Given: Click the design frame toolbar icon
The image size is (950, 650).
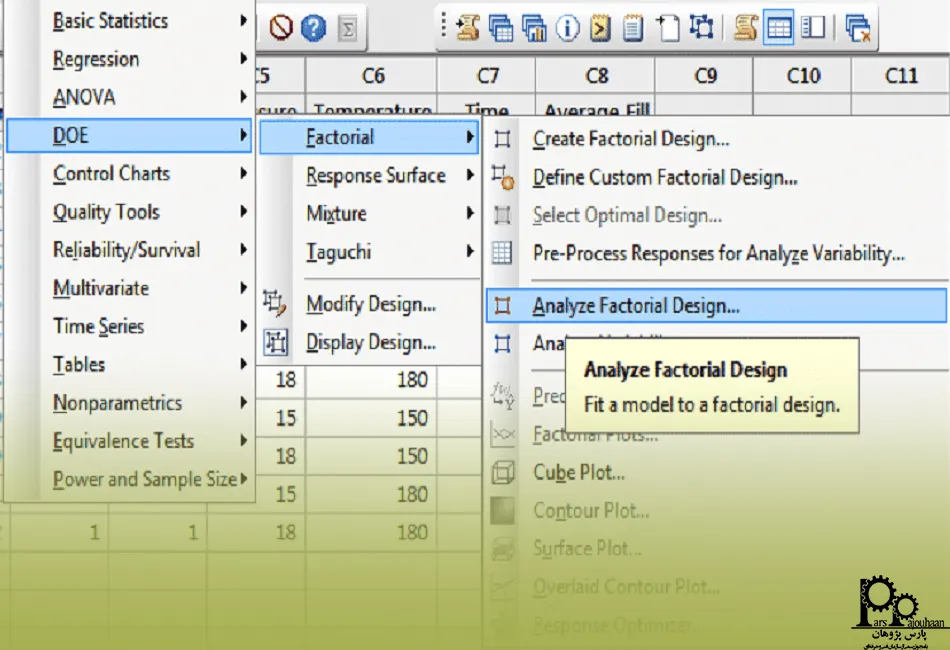Looking at the screenshot, I should 701,27.
